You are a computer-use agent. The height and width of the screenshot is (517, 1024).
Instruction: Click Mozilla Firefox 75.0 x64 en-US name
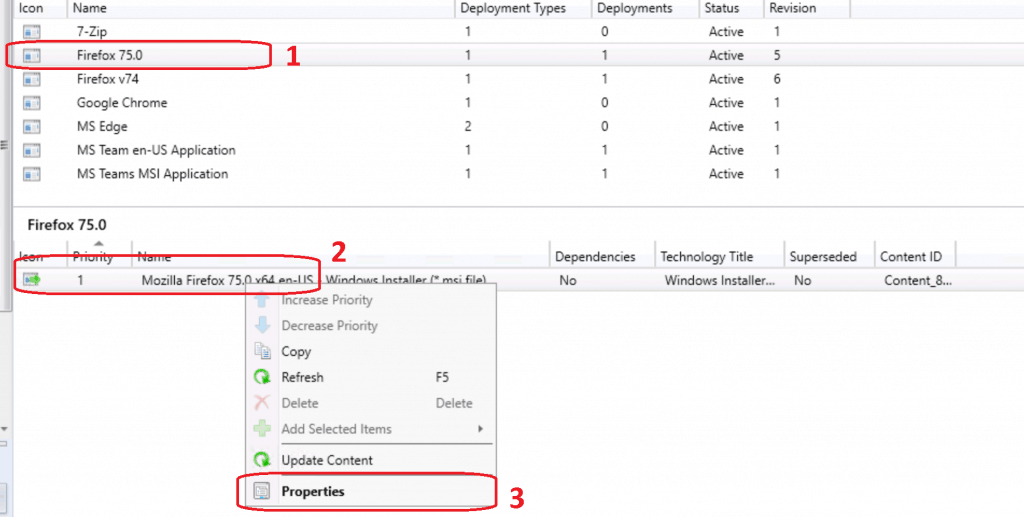227,280
